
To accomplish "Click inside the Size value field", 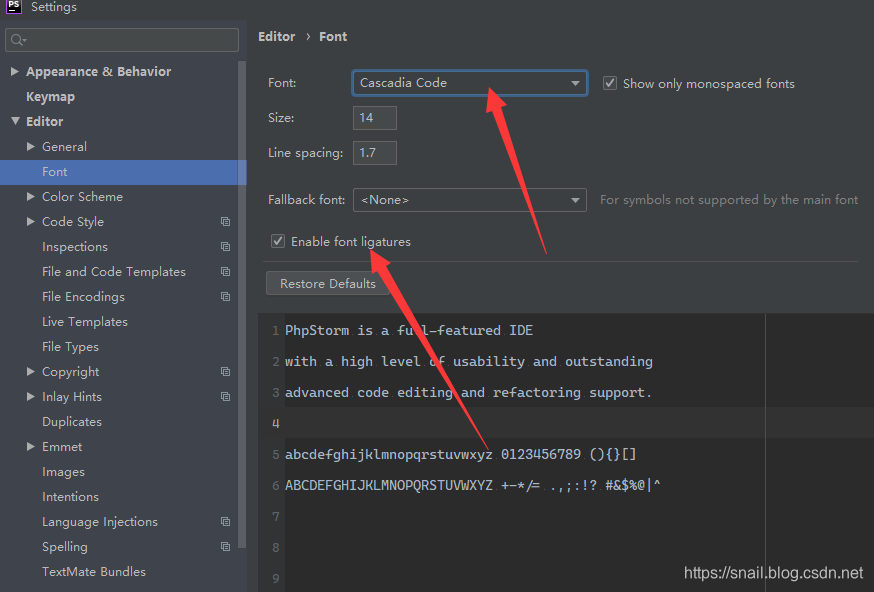I will pyautogui.click(x=374, y=117).
